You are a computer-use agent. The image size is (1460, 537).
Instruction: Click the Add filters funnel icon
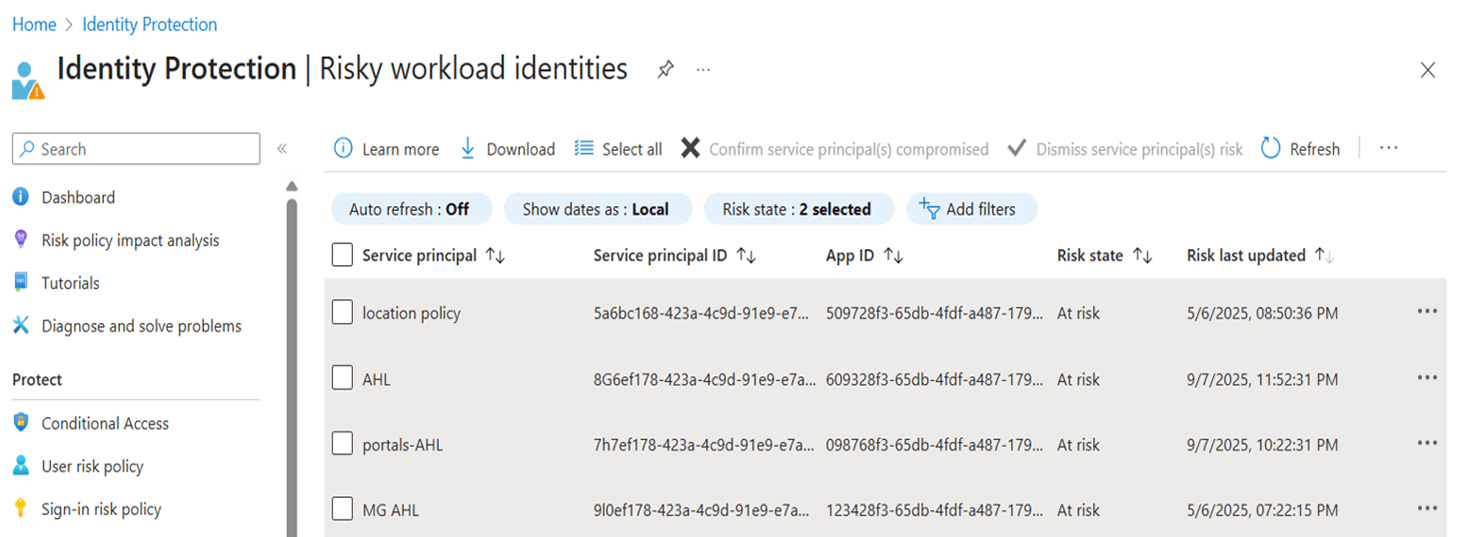point(929,208)
